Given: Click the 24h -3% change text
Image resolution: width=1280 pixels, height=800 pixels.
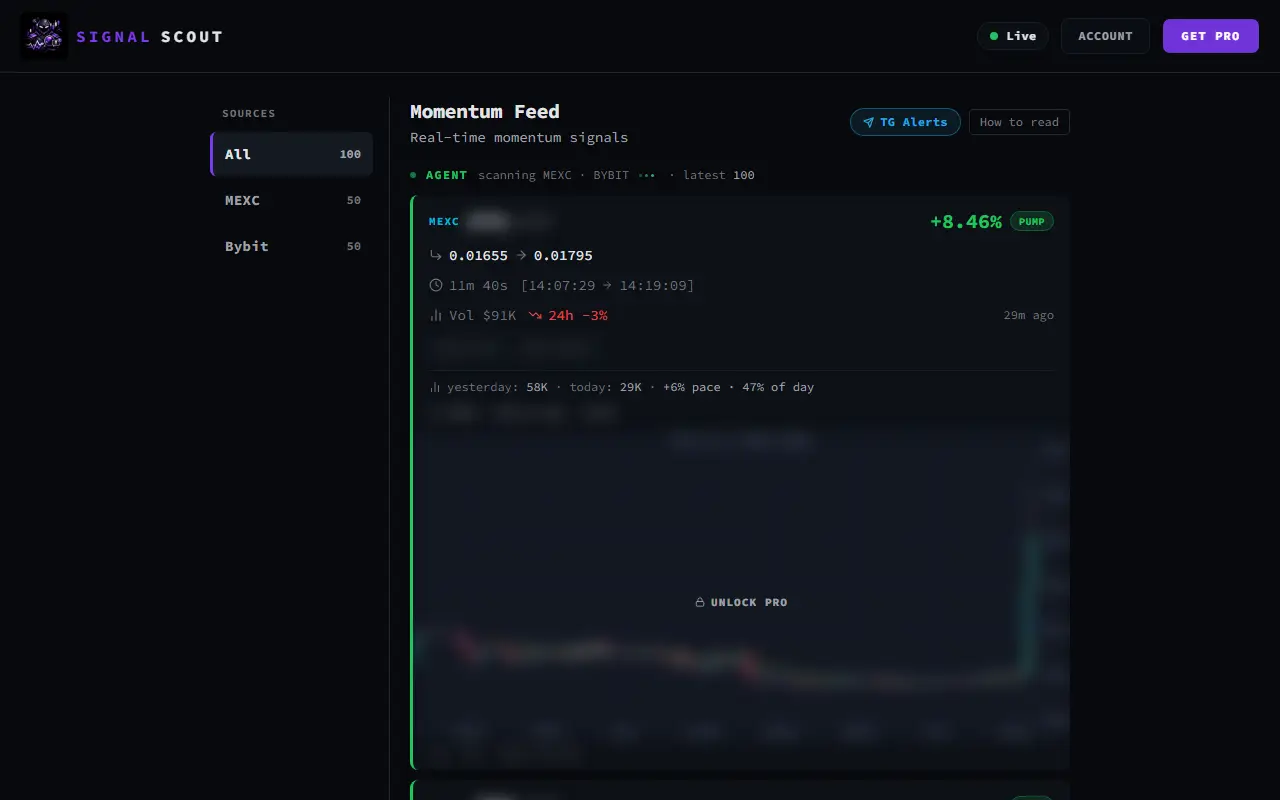Looking at the screenshot, I should [x=577, y=315].
